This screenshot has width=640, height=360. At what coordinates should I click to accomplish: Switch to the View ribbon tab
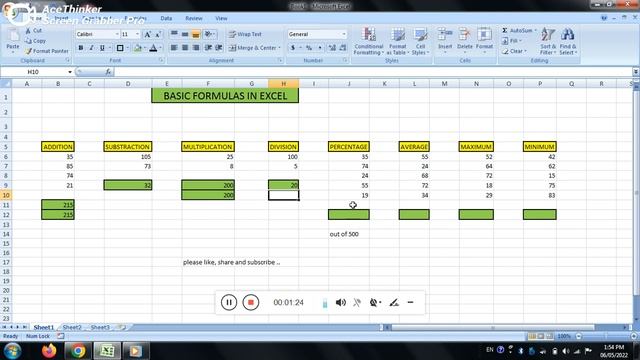click(221, 18)
